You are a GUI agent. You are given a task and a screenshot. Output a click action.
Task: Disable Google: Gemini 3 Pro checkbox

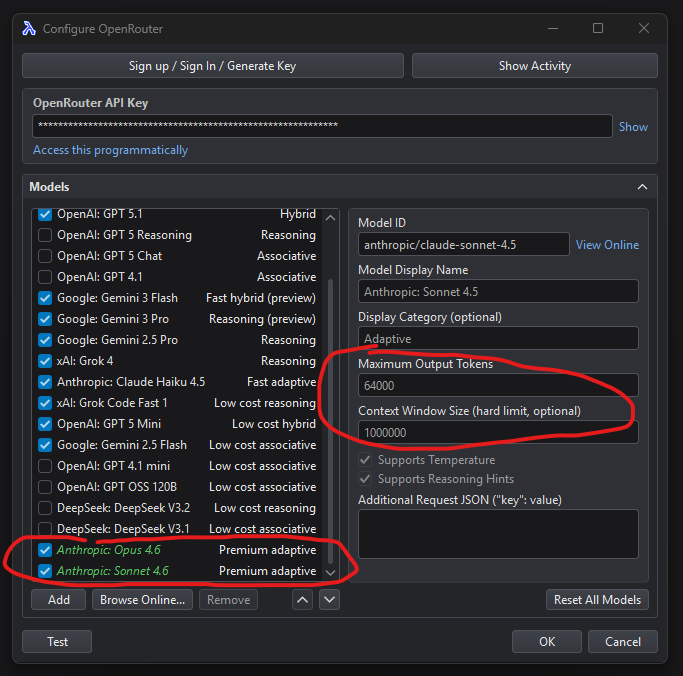tap(45, 319)
